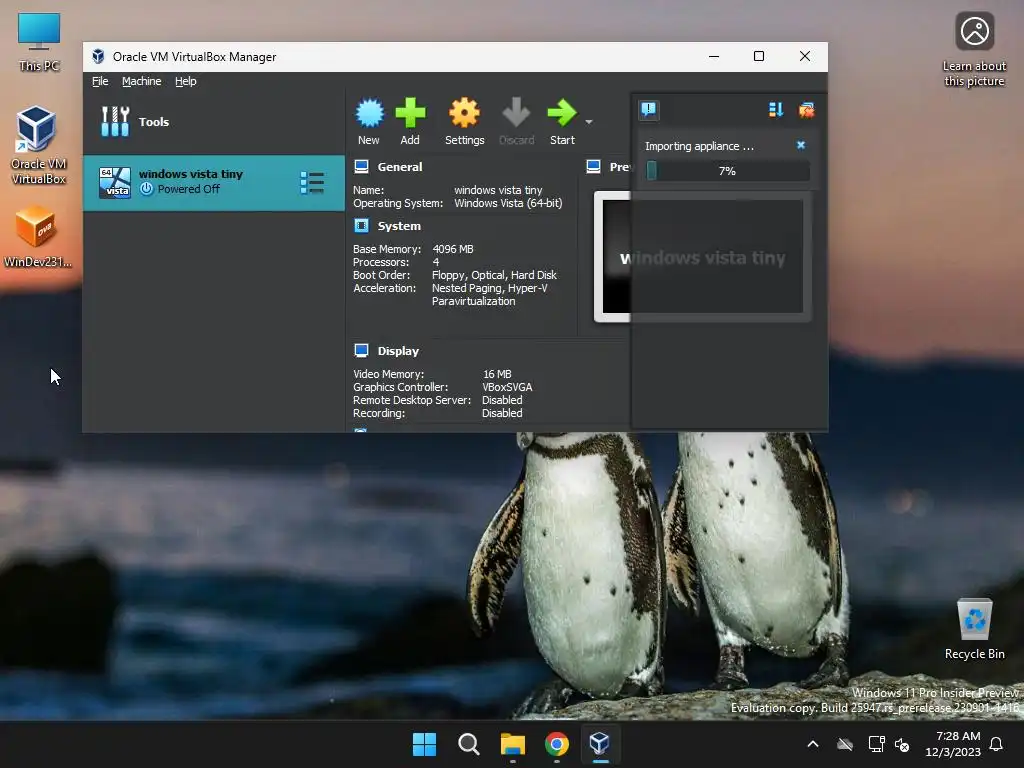1024x768 pixels.
Task: Select windows vista tiny VM entry
Action: pyautogui.click(x=214, y=182)
